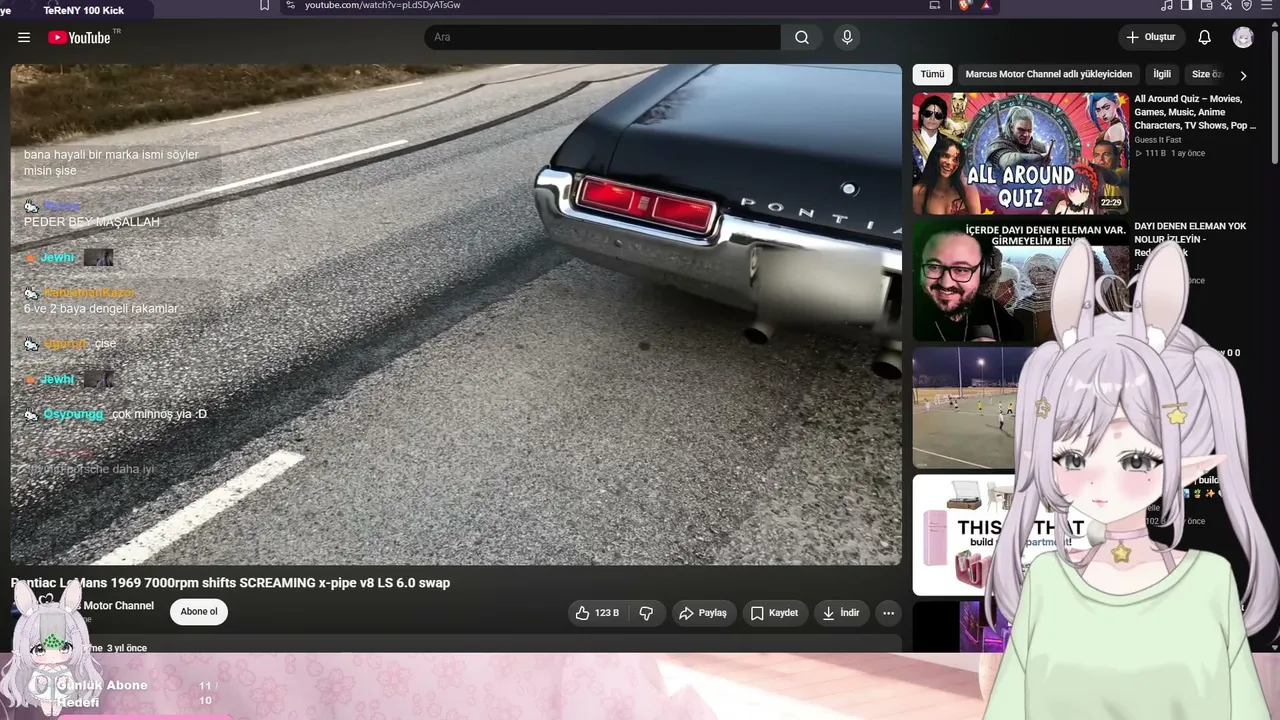Image resolution: width=1280 pixels, height=720 pixels.
Task: Open the YouTube guide hamburger menu
Action: coord(24,37)
